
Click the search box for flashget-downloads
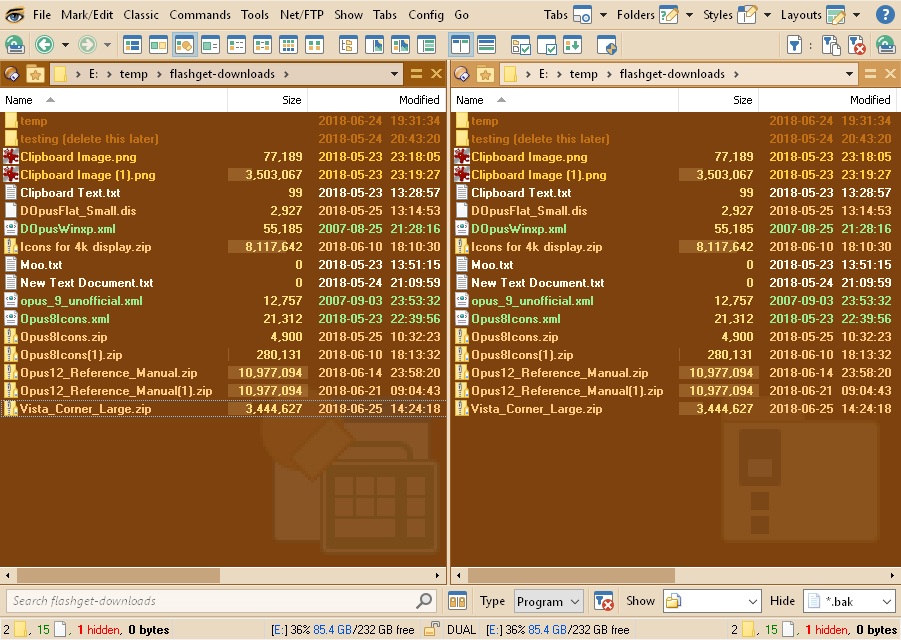(222, 602)
